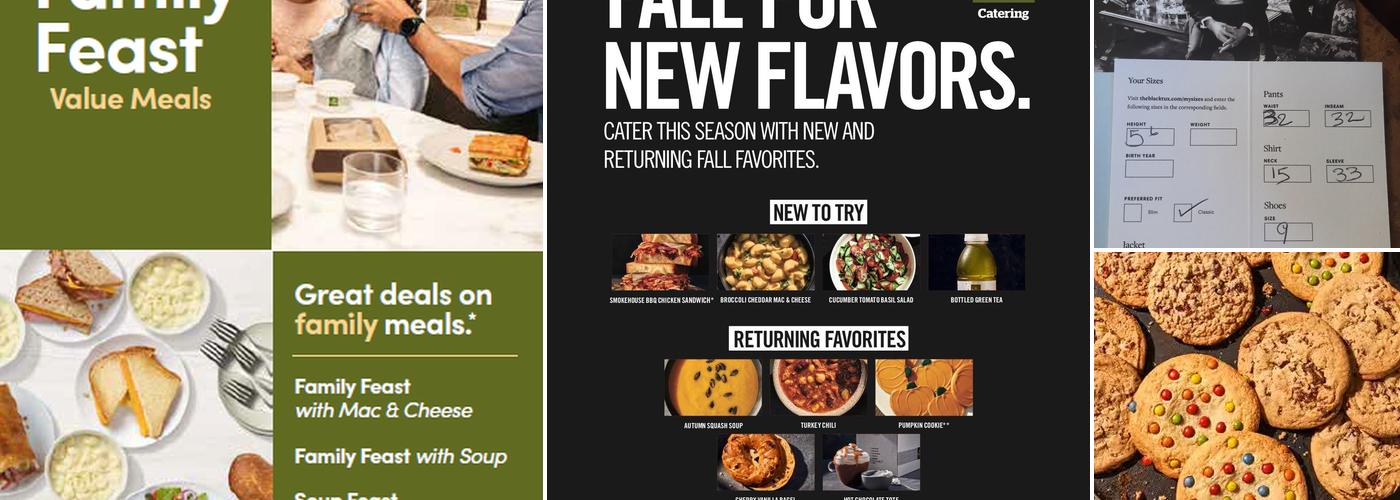Screen dimensions: 1400x500
Task: Select the Autumn Squash Soup photo
Action: [x=713, y=388]
